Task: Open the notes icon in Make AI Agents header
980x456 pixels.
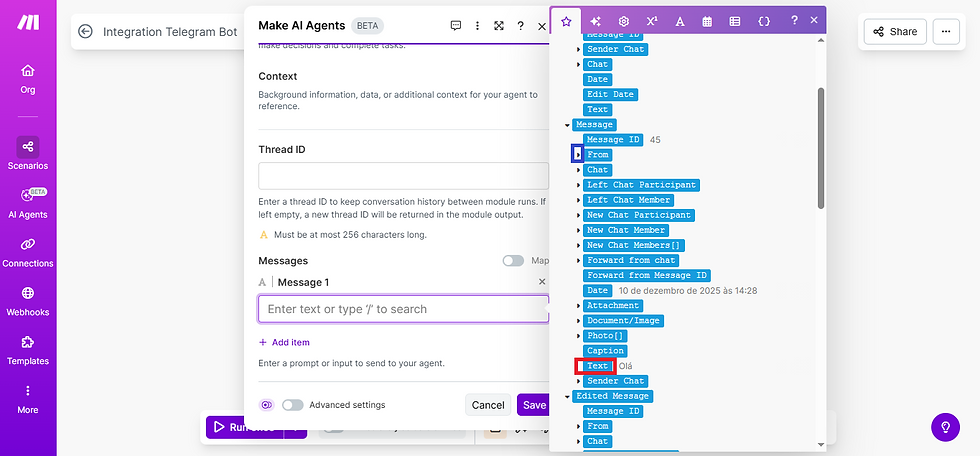Action: [x=456, y=26]
